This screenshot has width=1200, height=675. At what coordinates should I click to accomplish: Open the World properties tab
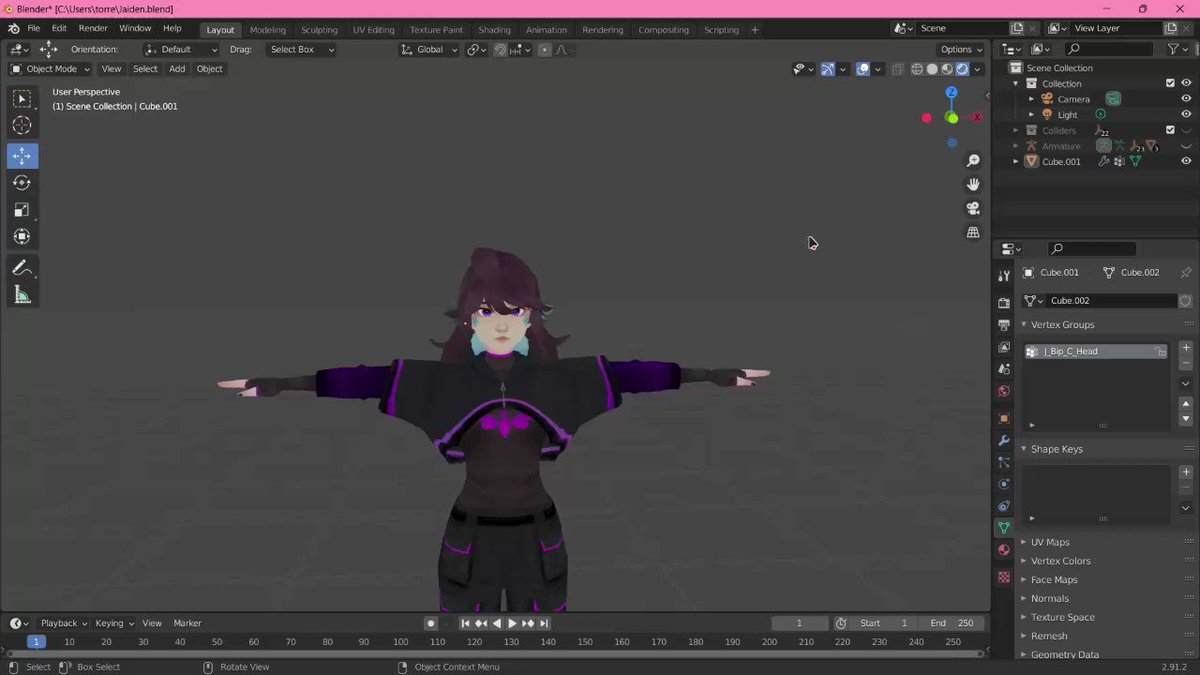point(1004,391)
